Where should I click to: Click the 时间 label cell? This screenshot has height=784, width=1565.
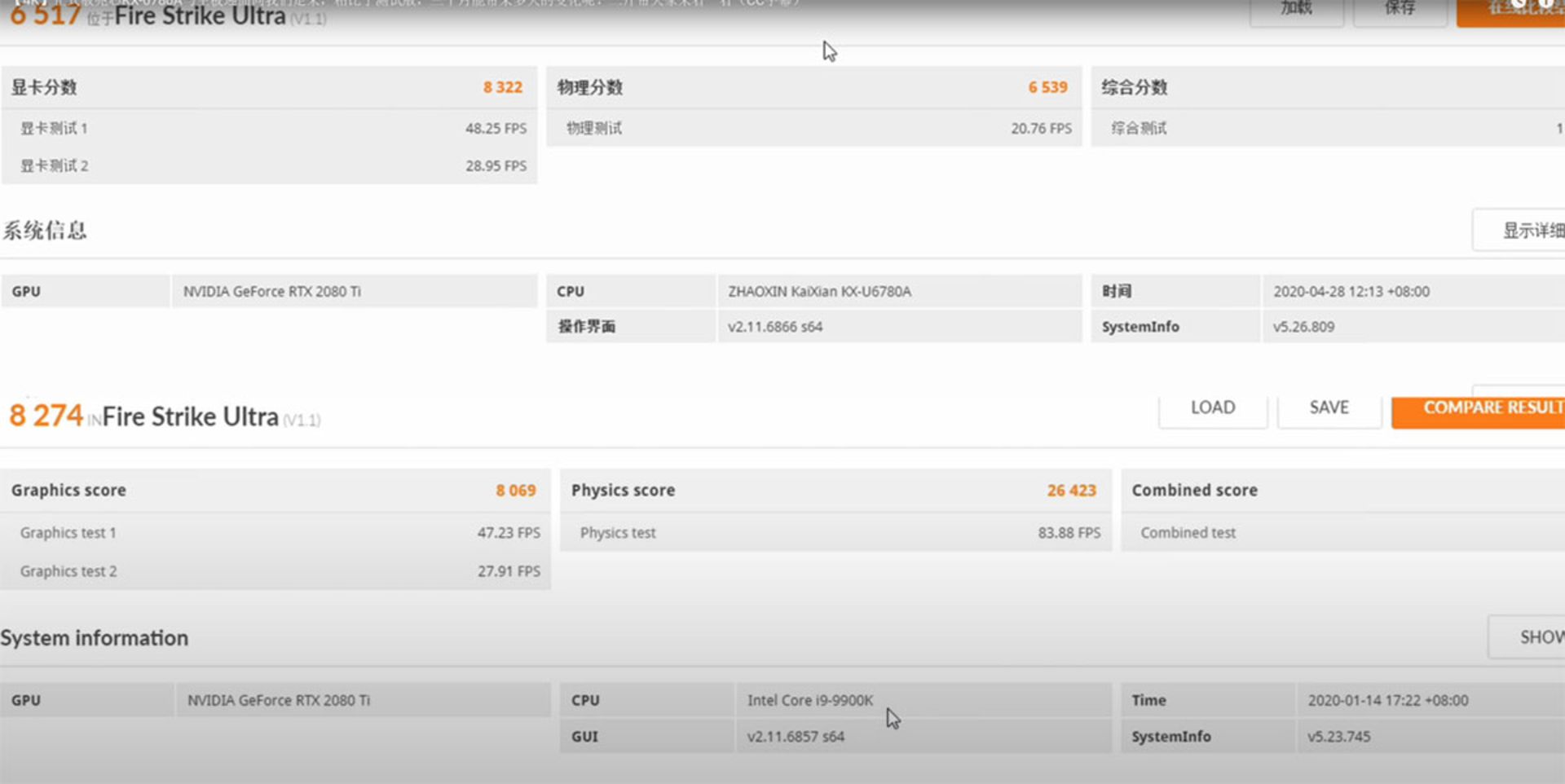click(x=1175, y=291)
